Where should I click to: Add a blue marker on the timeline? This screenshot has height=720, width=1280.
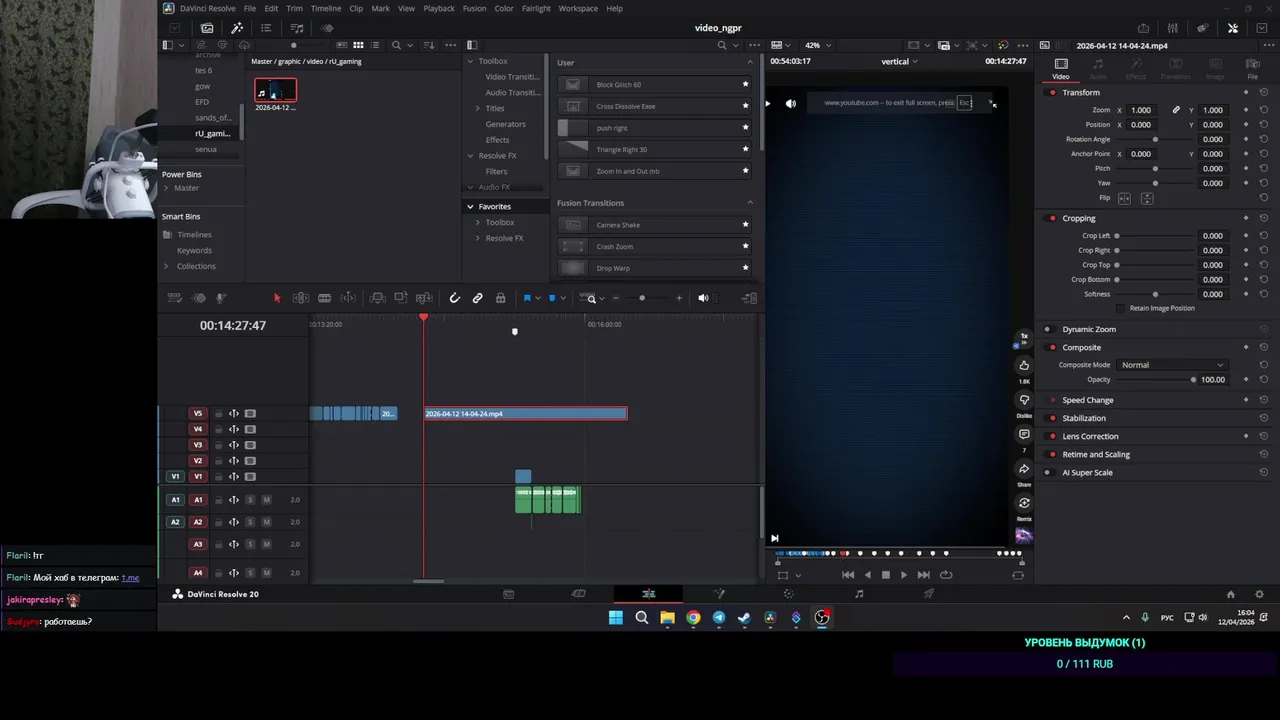coord(552,298)
